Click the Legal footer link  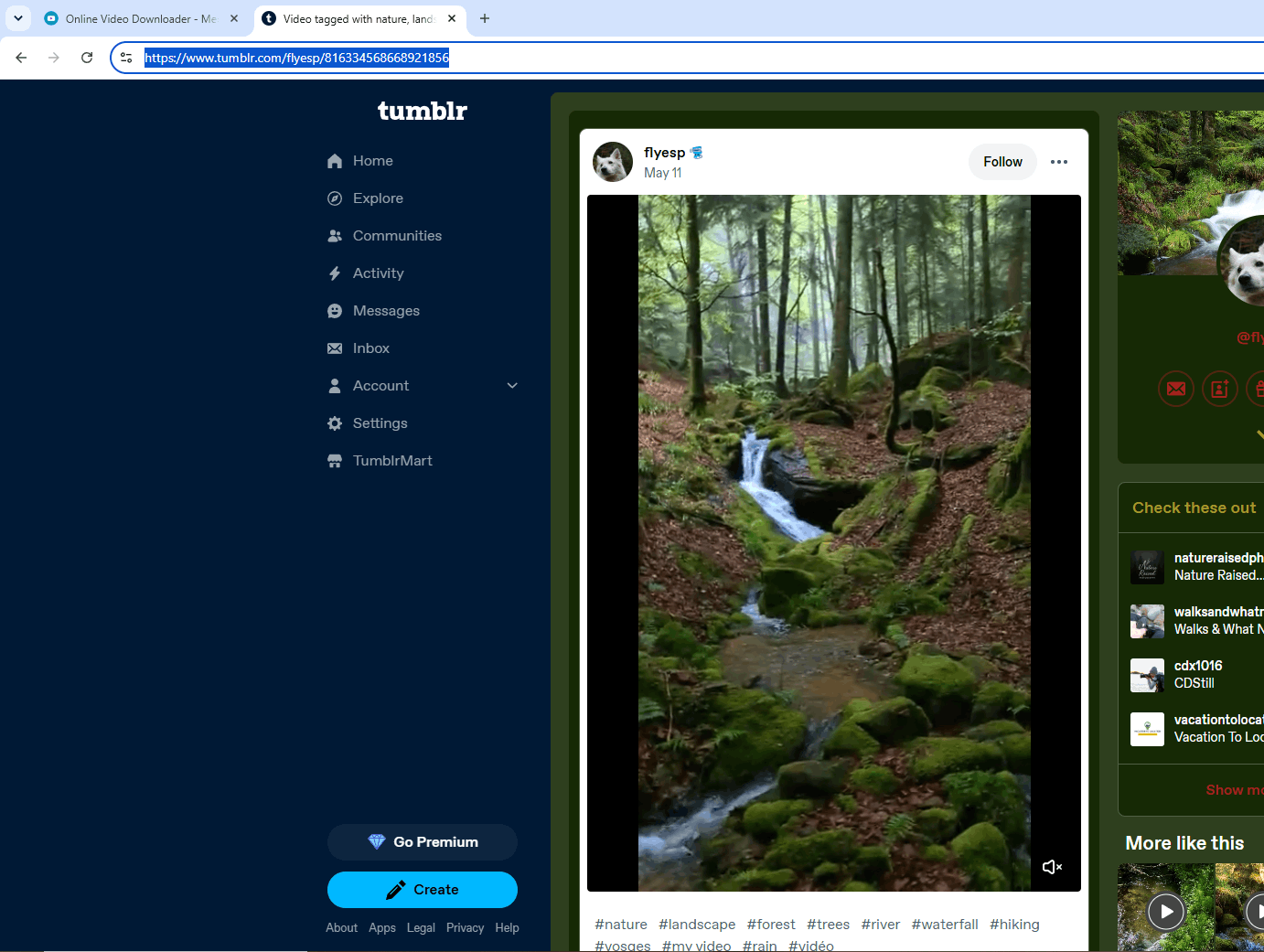coord(421,927)
